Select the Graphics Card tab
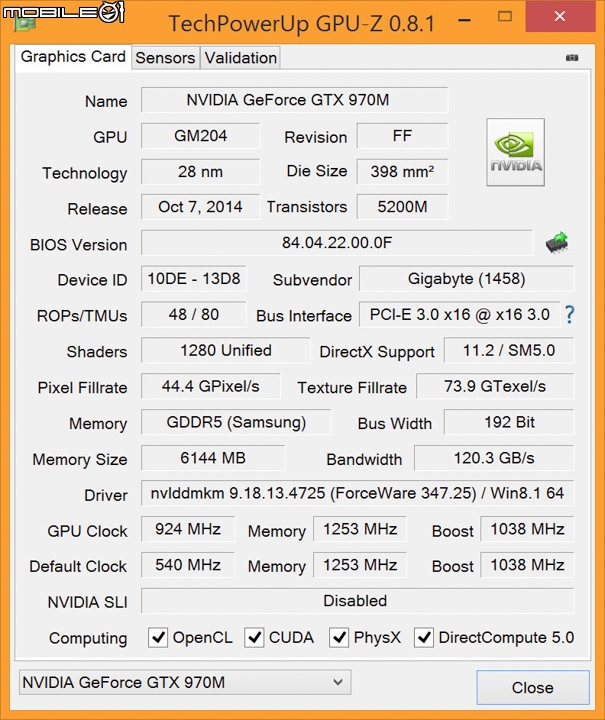This screenshot has width=605, height=720. pyautogui.click(x=73, y=56)
